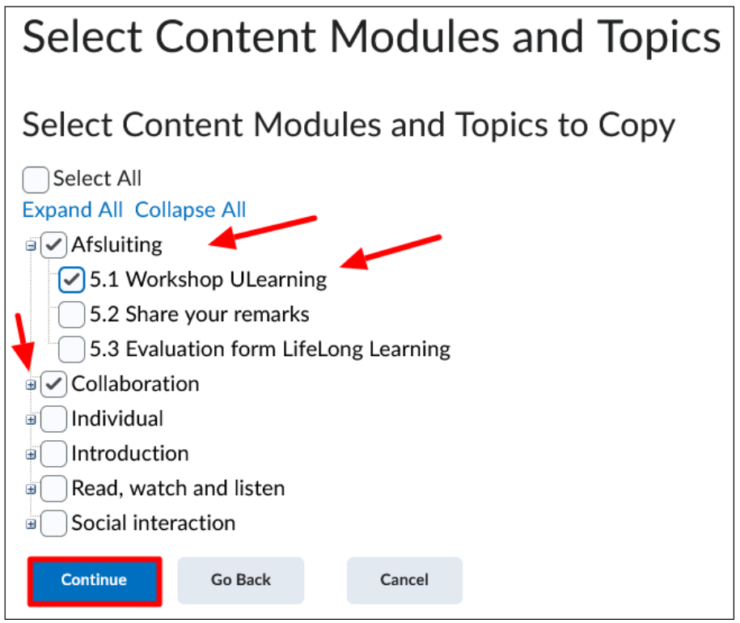Viewport: 740px width, 623px height.
Task: Expand Read, watch and listen node
Action: [x=31, y=489]
